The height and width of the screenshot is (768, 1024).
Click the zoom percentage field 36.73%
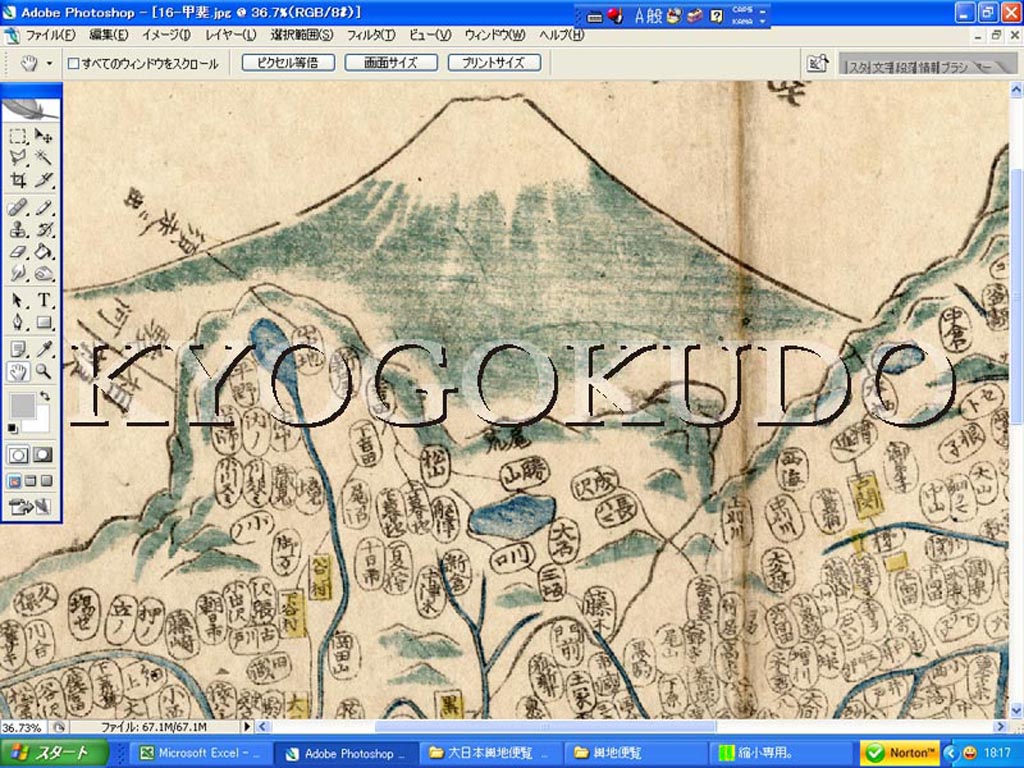[x=22, y=727]
